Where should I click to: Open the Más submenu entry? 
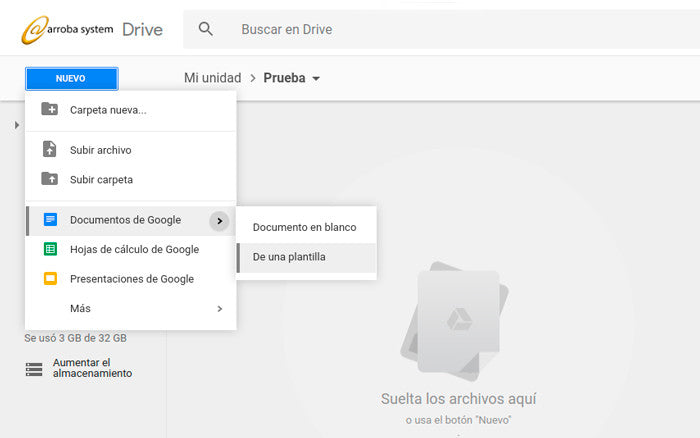click(x=131, y=309)
